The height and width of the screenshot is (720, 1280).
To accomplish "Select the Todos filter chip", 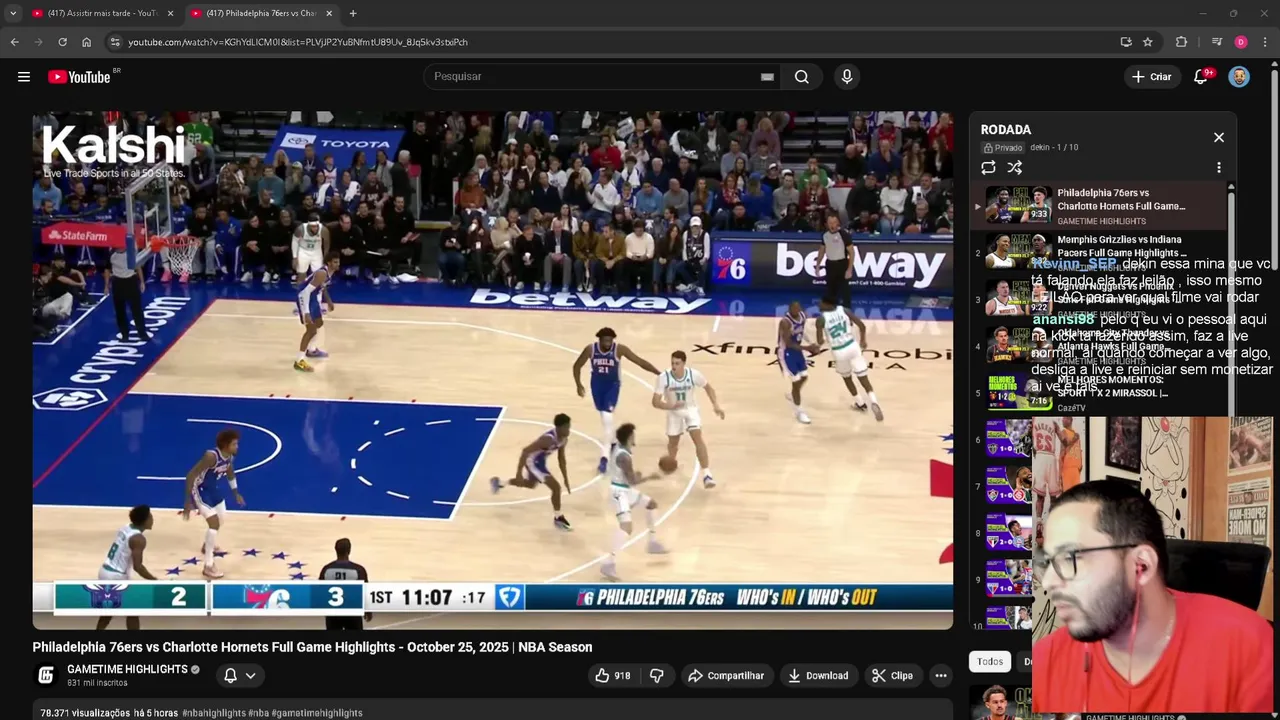I will [990, 661].
